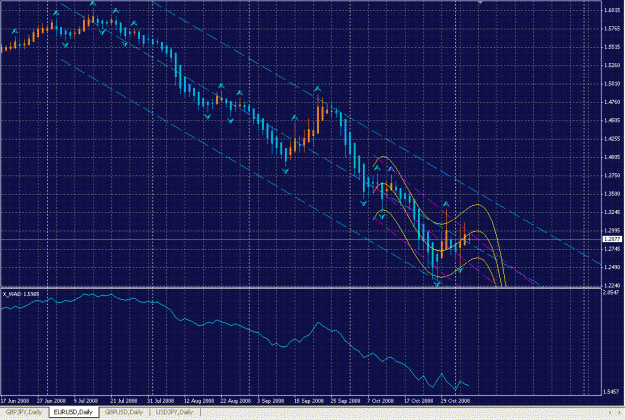Click the tab bar left scroll arrow
The height and width of the screenshot is (420, 625).
(x=609, y=412)
